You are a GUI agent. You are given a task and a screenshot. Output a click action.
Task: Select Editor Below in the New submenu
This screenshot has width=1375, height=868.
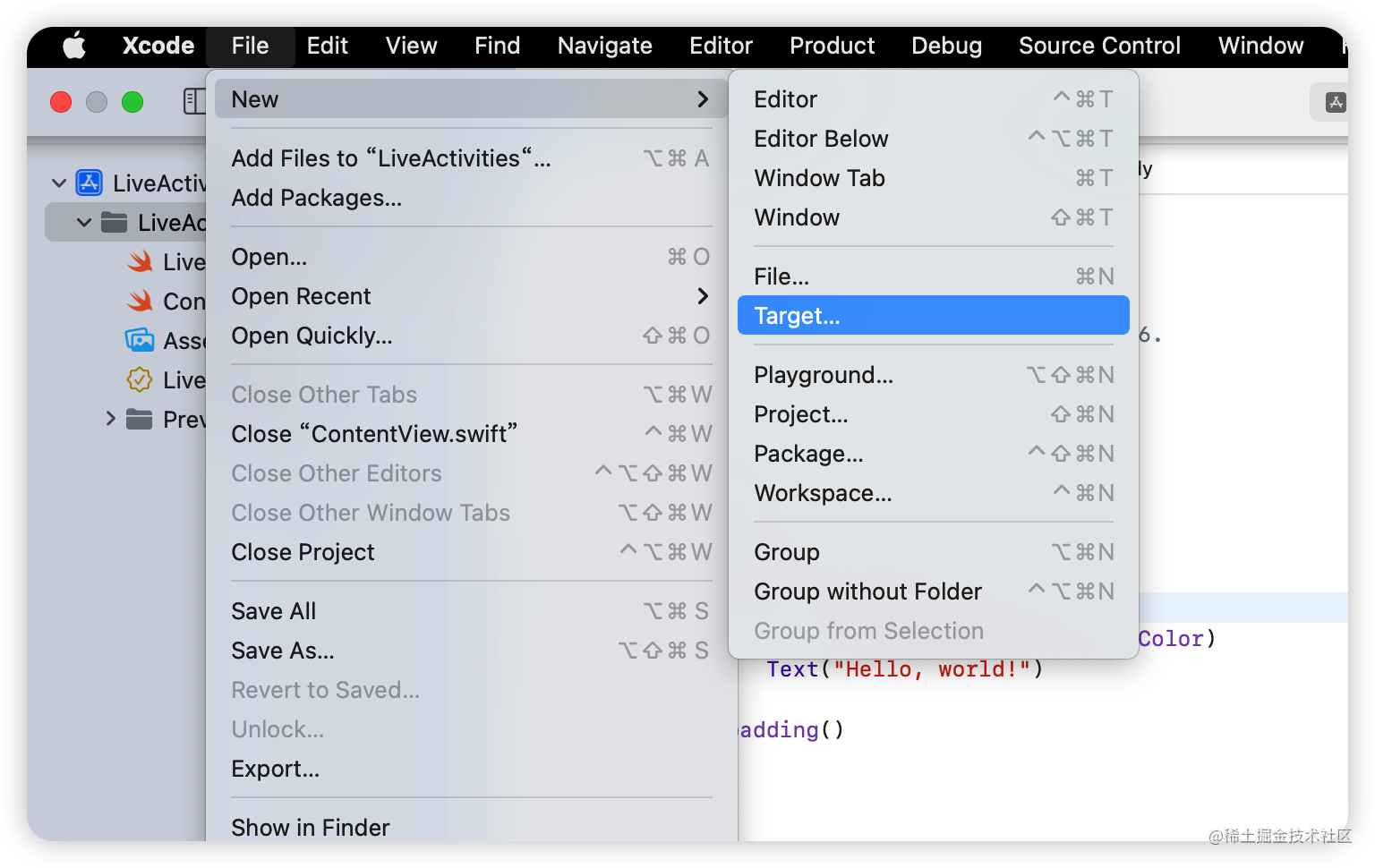pyautogui.click(x=934, y=139)
